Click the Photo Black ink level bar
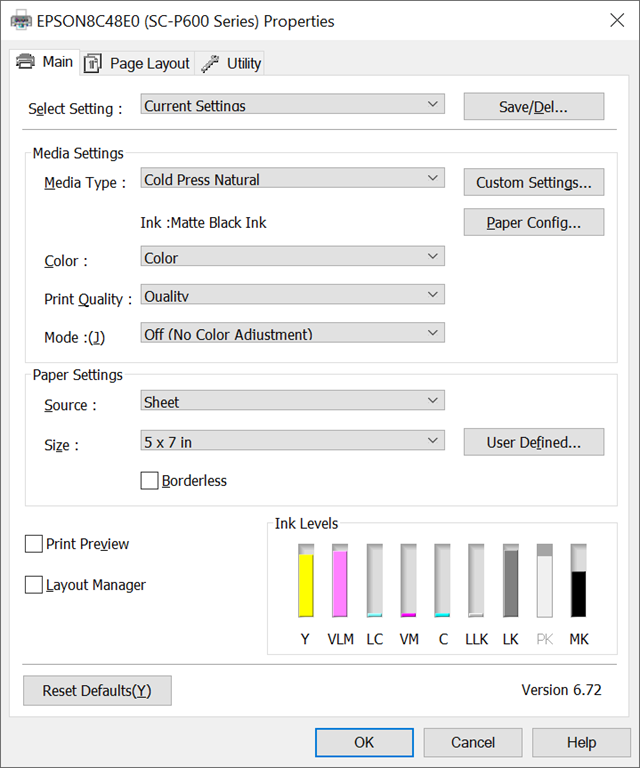The height and width of the screenshot is (768, 640). point(545,580)
